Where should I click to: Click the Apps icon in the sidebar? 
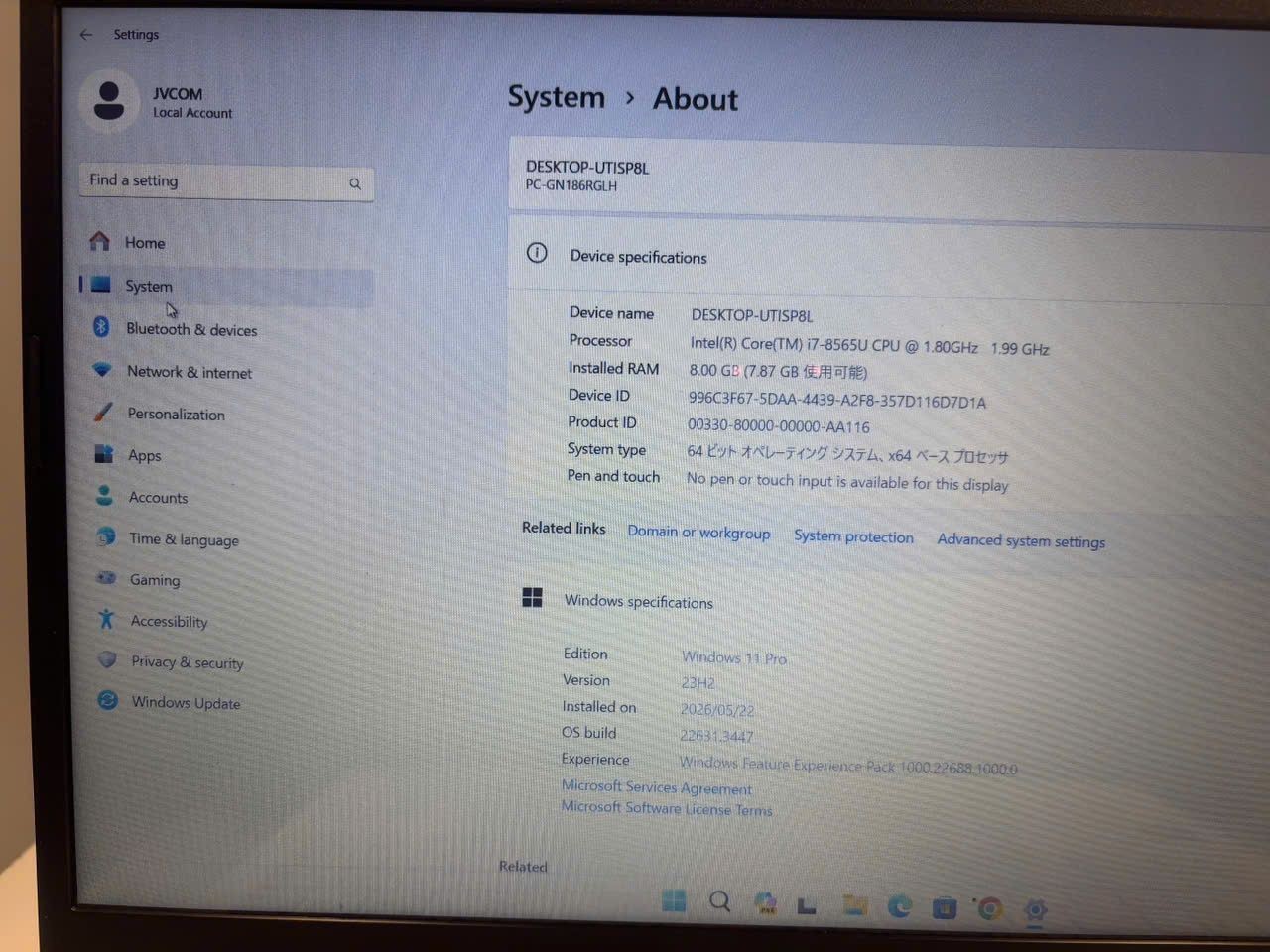click(103, 453)
